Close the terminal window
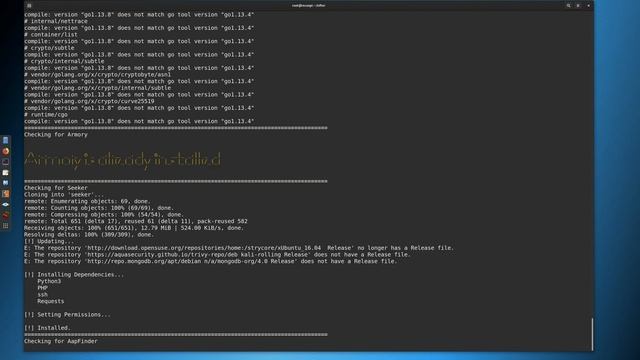The image size is (640, 360). tap(588, 5)
